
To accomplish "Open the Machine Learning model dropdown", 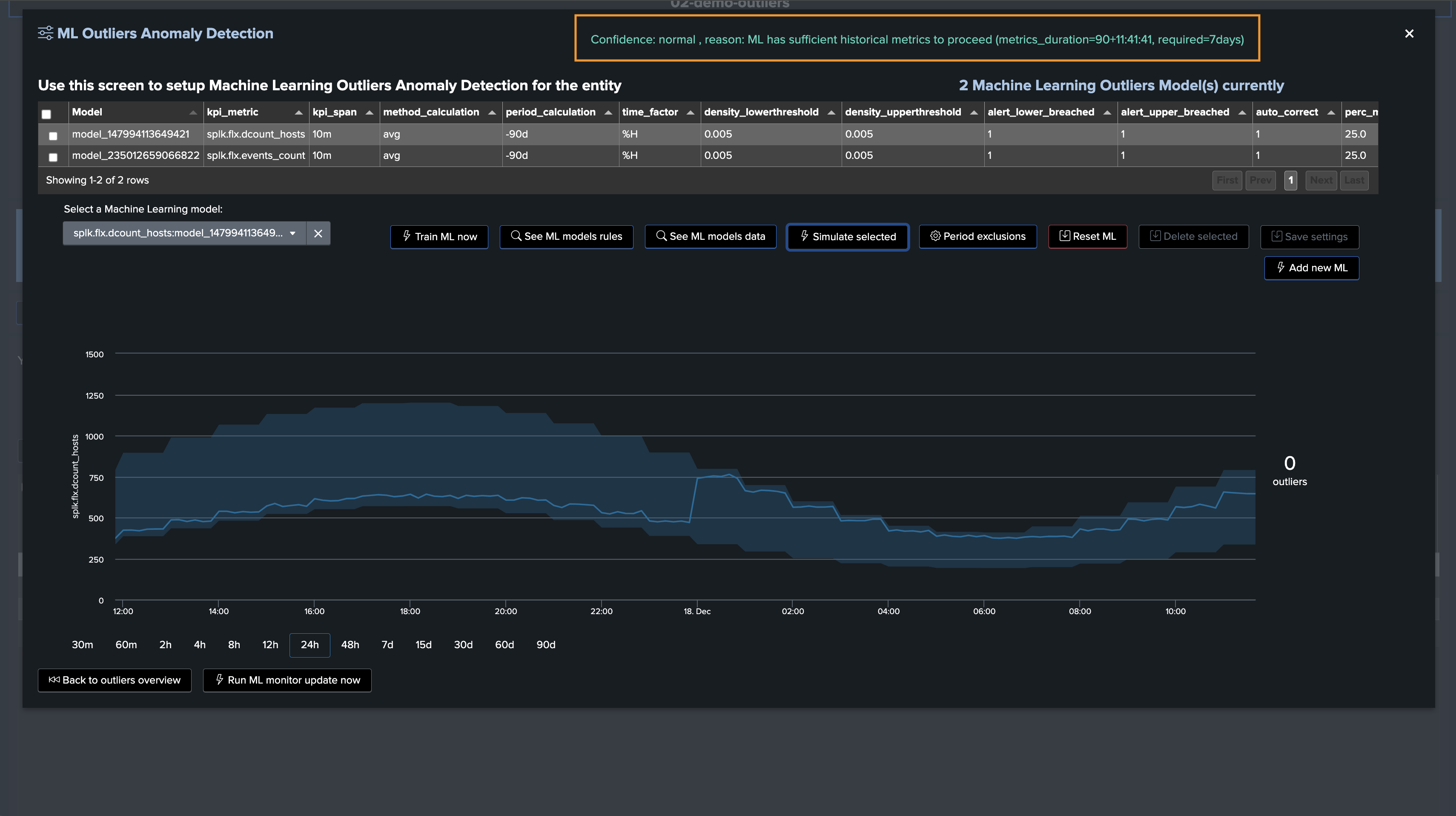I will 184,233.
